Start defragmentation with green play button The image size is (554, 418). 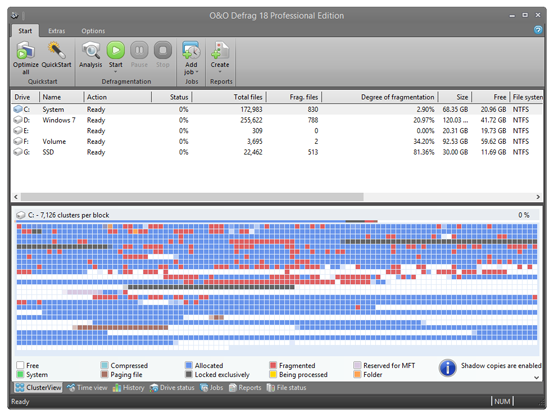click(116, 50)
